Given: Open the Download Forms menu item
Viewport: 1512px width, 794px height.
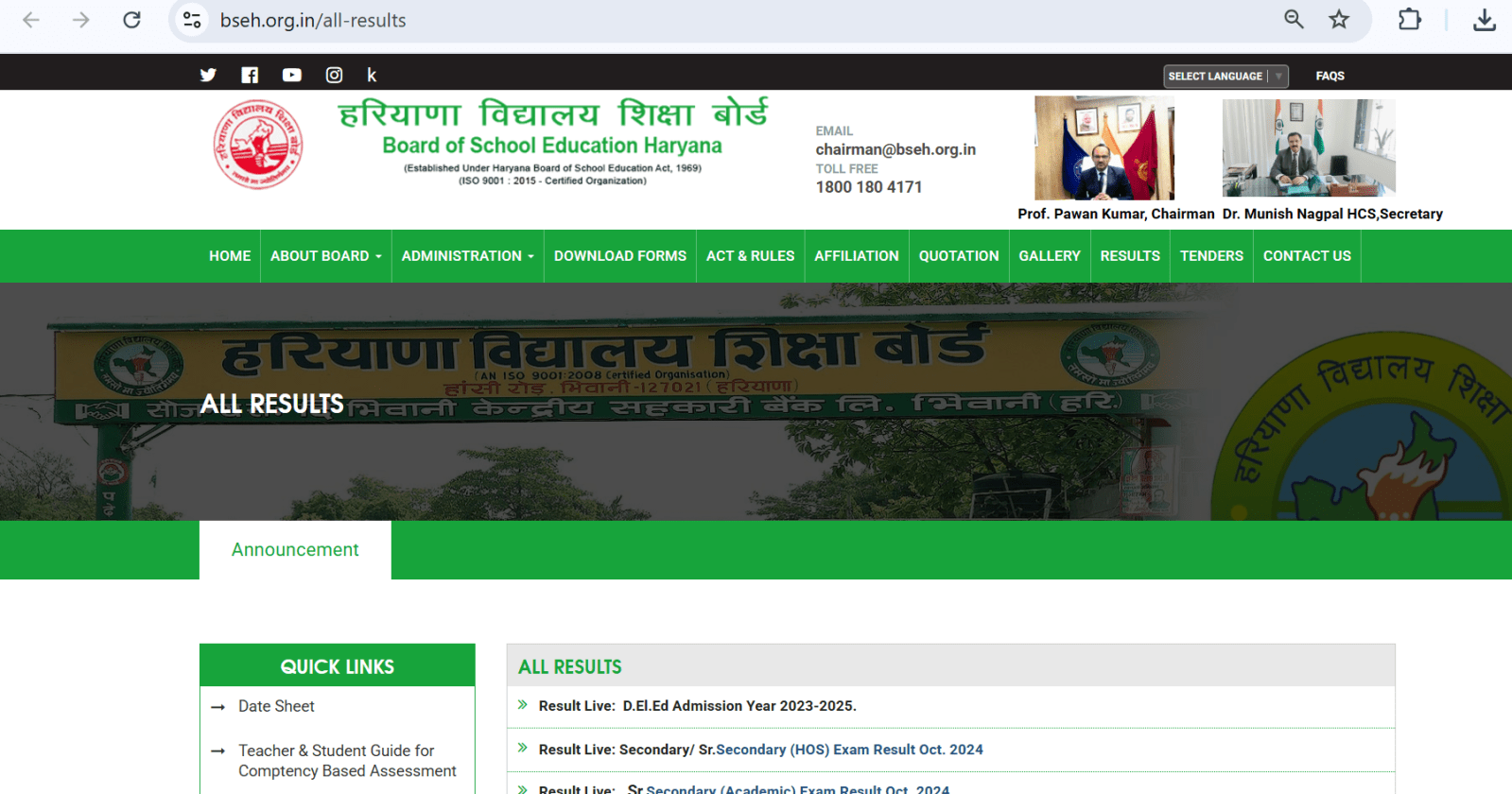Looking at the screenshot, I should [x=619, y=256].
